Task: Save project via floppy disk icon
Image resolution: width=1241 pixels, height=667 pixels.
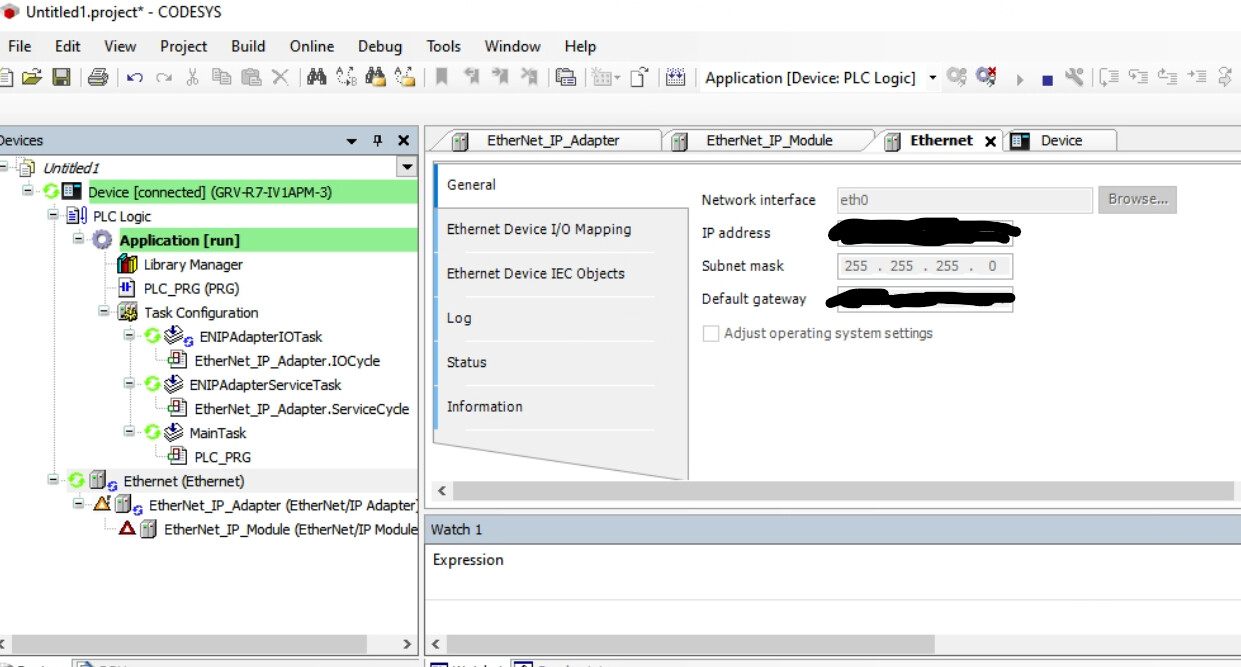Action: (61, 77)
